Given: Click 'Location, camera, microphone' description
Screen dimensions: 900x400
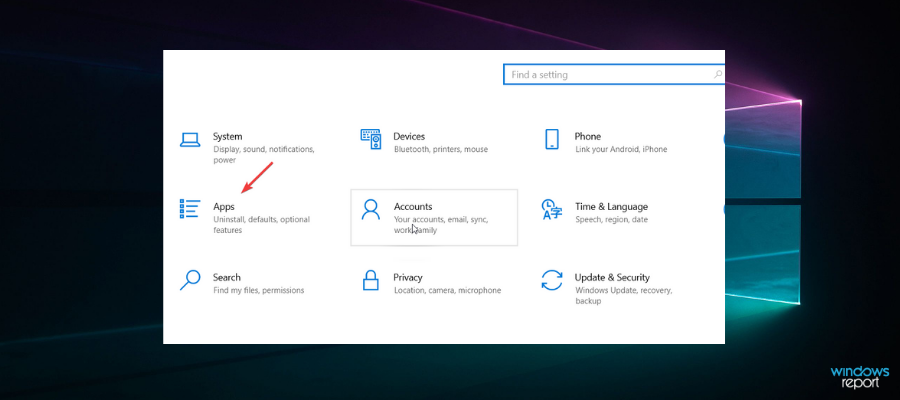Looking at the screenshot, I should tap(448, 290).
